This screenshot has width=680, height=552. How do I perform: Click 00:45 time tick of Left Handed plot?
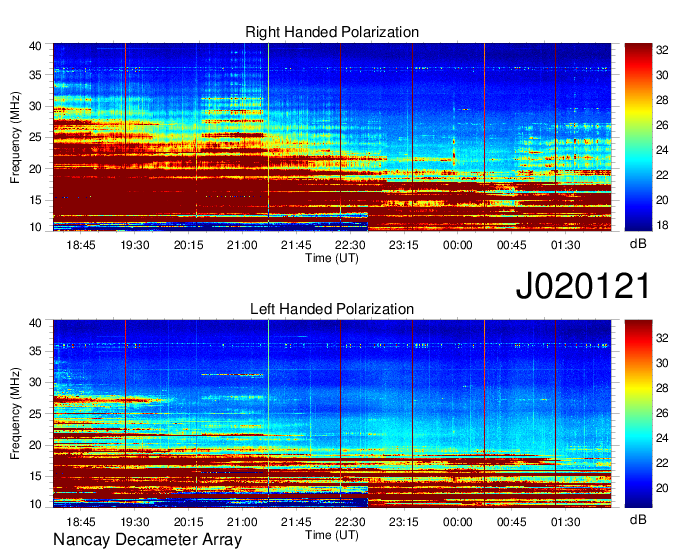(512, 522)
